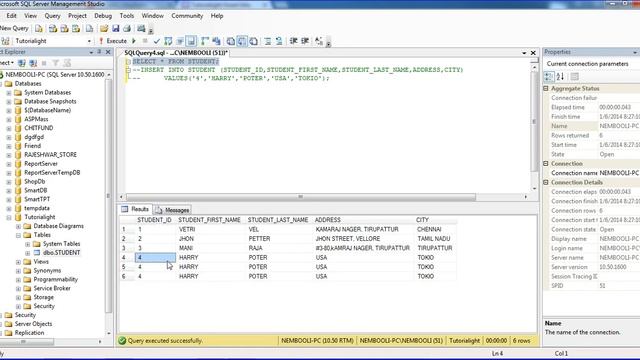Expand the System Databases node
640x360 pixels.
9,93
